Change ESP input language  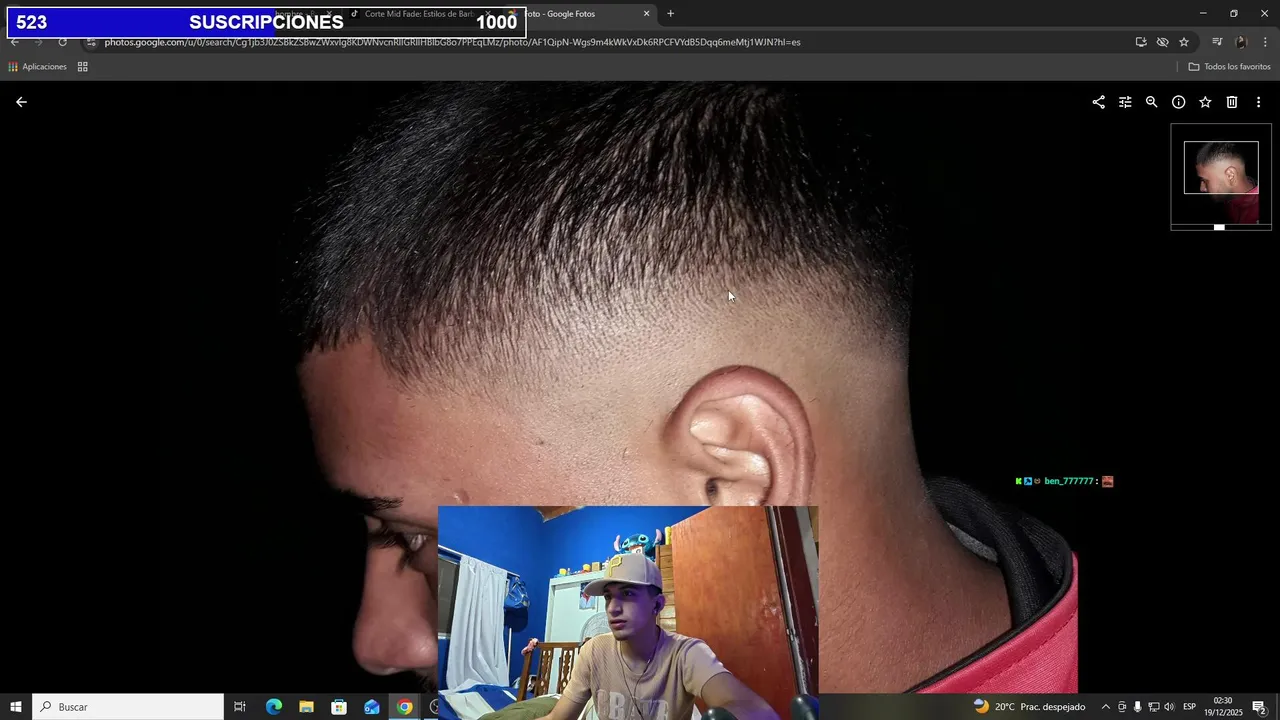[x=1189, y=707]
